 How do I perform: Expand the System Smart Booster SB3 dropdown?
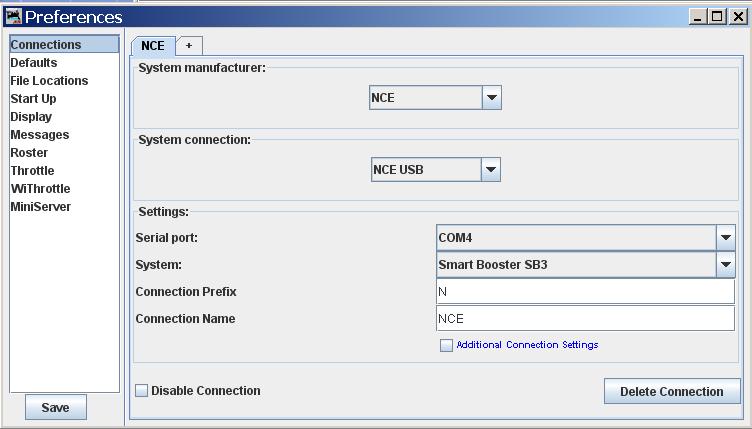pos(586,265)
